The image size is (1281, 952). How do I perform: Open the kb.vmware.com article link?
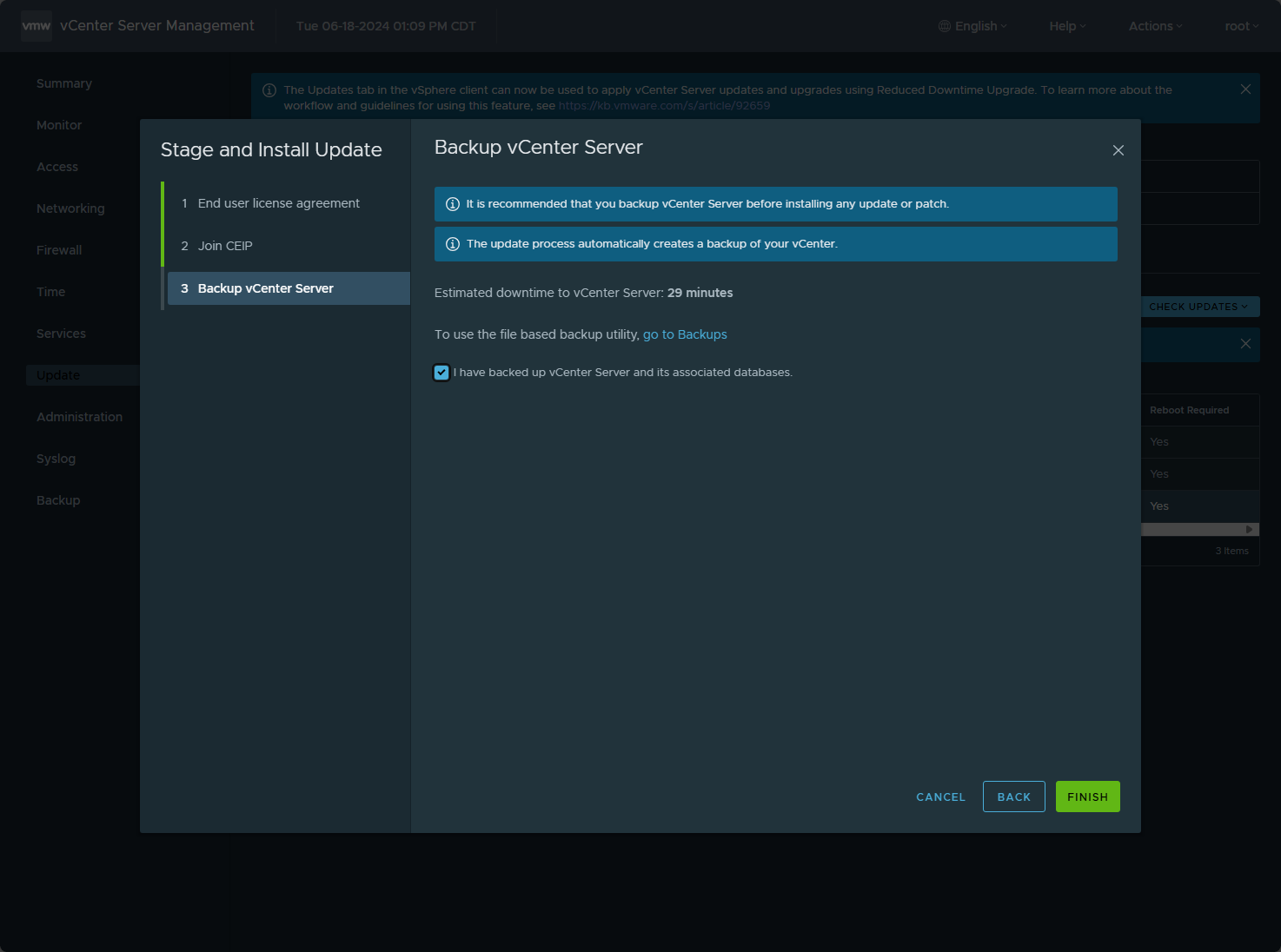664,106
